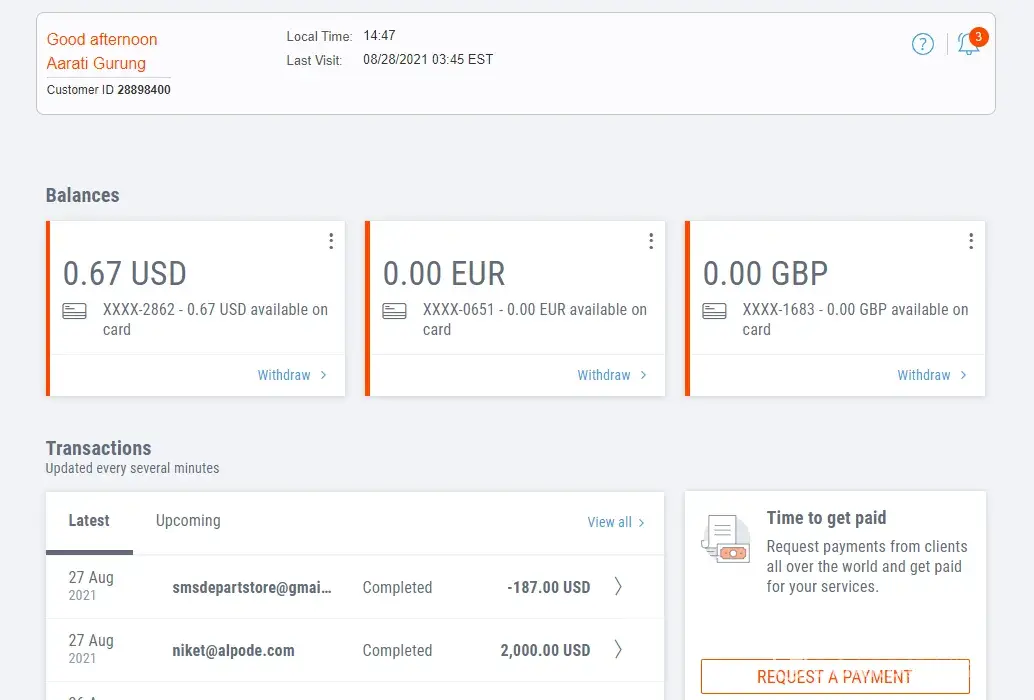Open the three-dot menu on EUR balance card

pyautogui.click(x=651, y=241)
